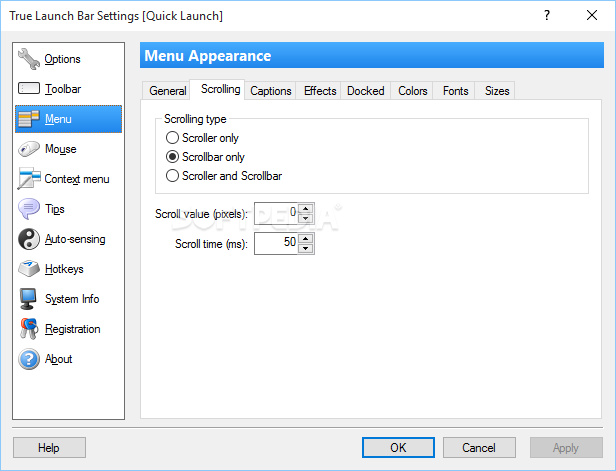Open the System Info category label
This screenshot has width=616, height=471.
coord(72,299)
